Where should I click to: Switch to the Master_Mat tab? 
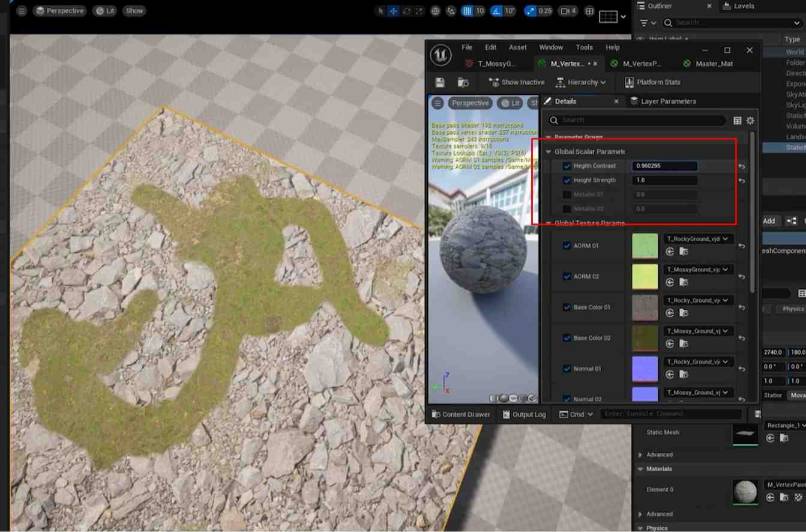pyautogui.click(x=708, y=64)
